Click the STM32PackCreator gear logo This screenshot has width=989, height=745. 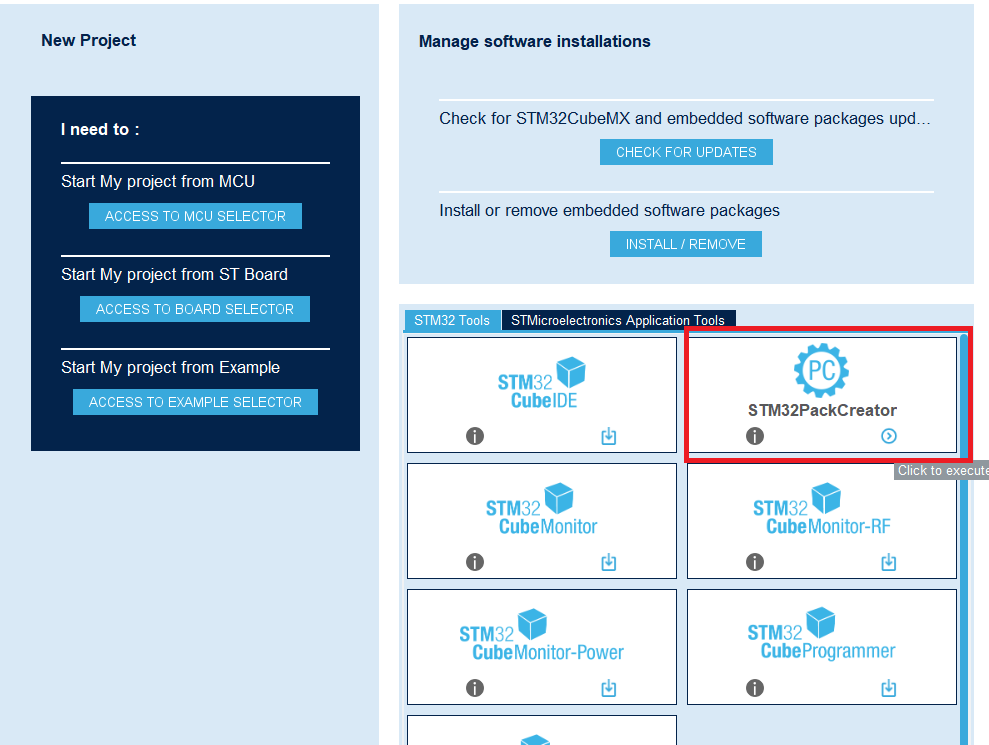821,370
